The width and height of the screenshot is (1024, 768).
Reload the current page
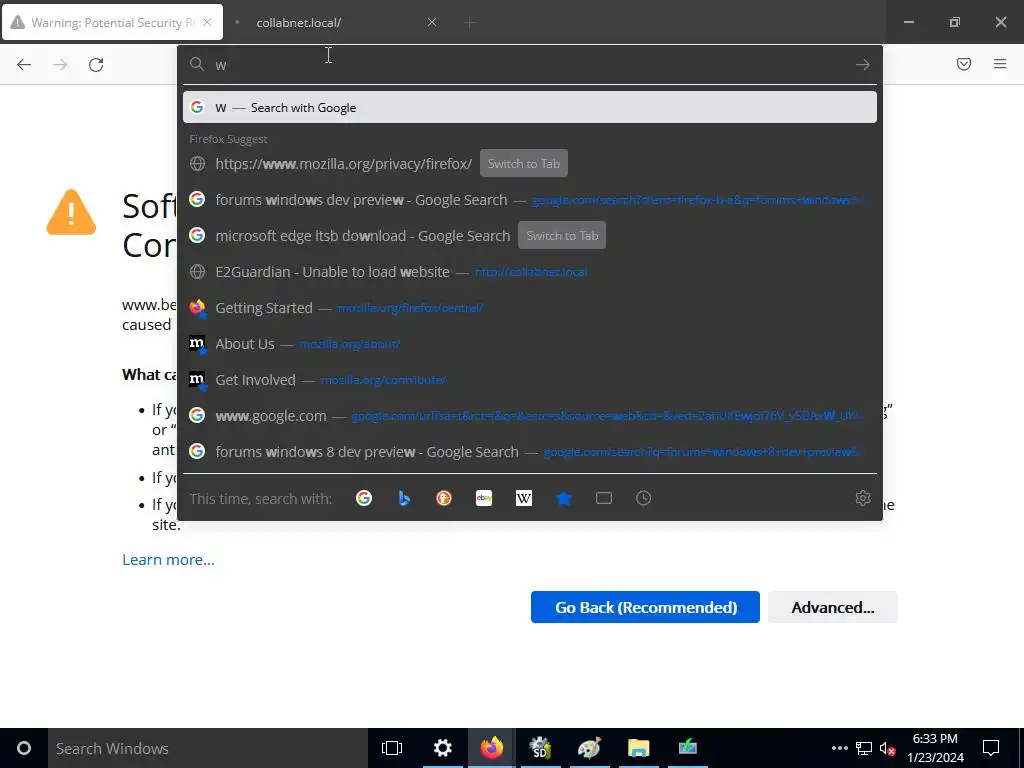tap(96, 65)
